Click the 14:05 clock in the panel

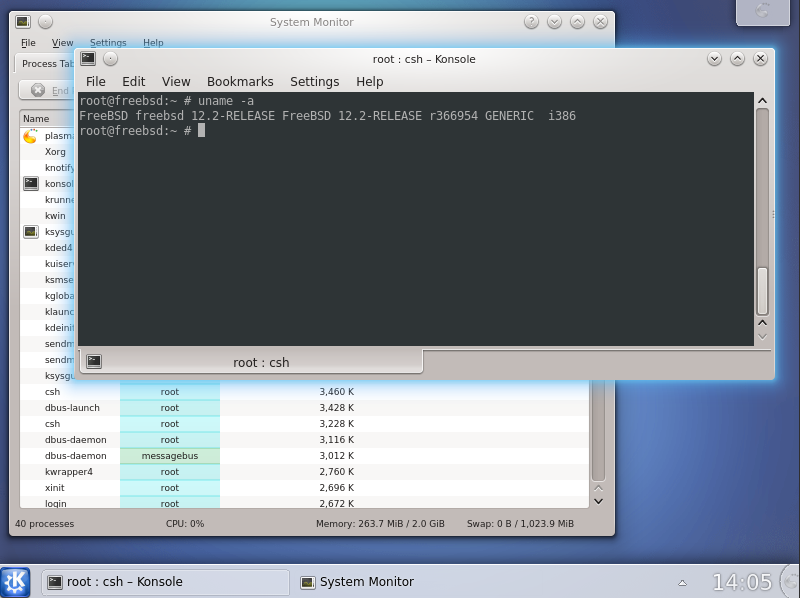[742, 582]
